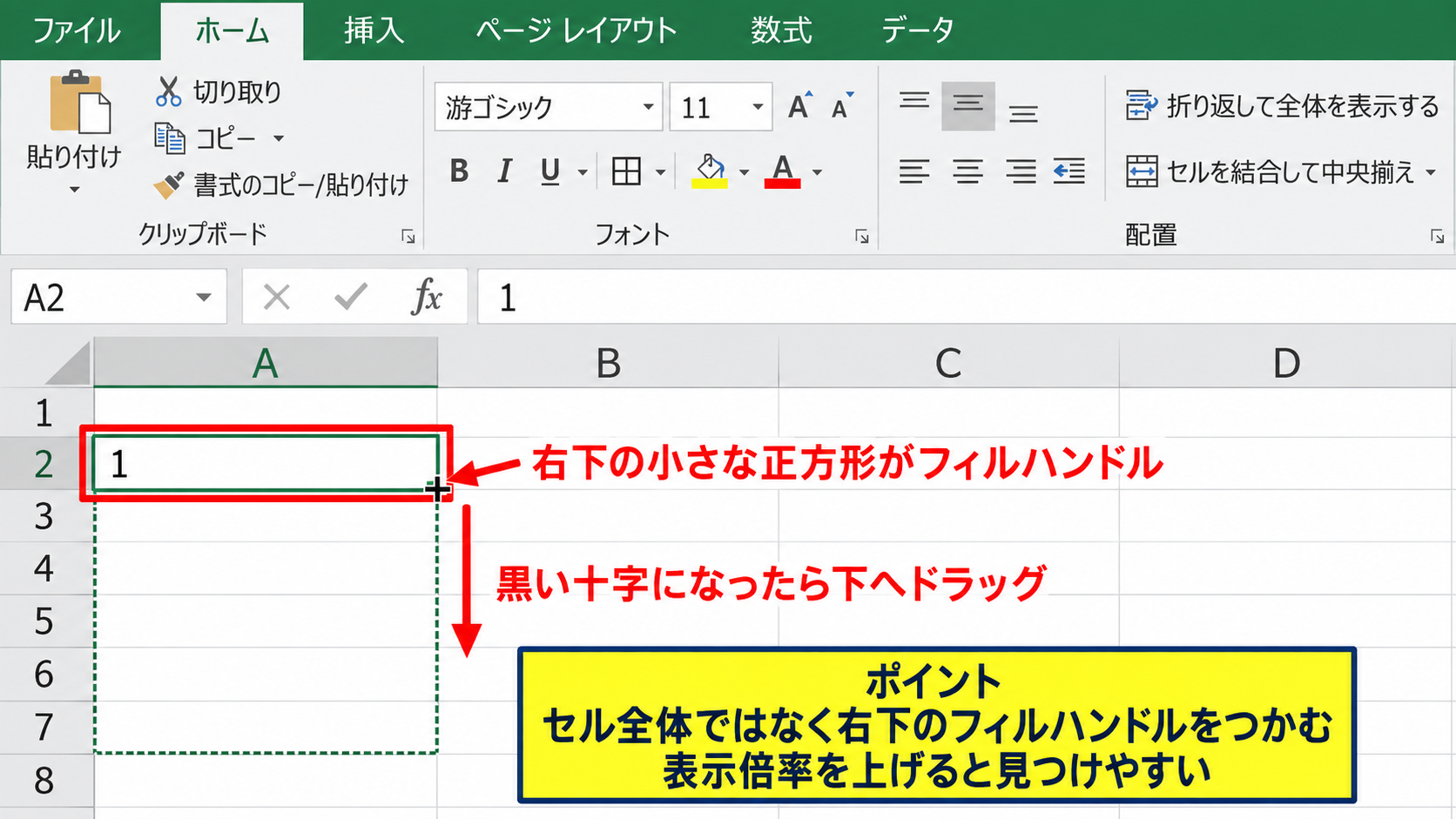Toggle underline formatting

click(x=549, y=171)
